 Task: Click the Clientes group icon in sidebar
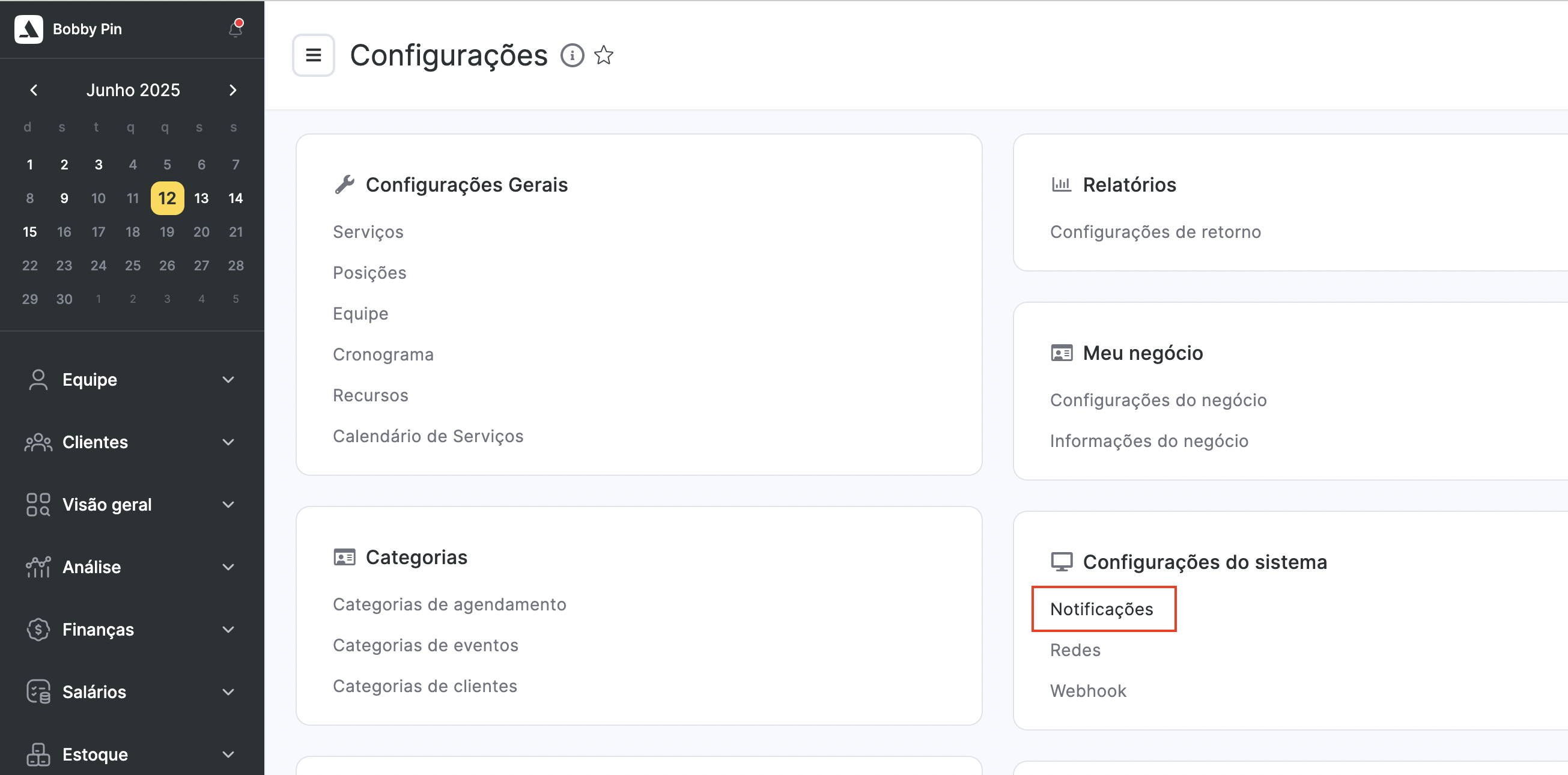(x=38, y=442)
